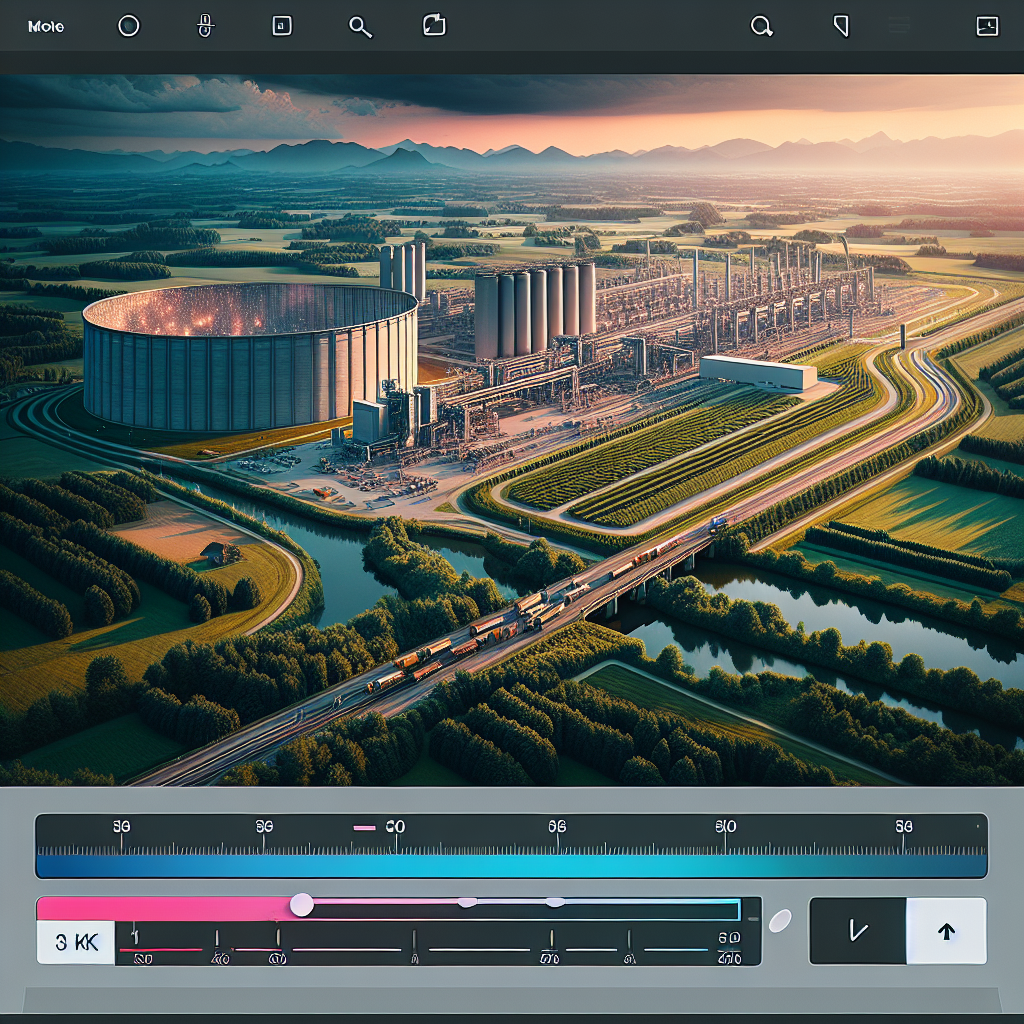Click the pink marker on the ruler
Image resolution: width=1024 pixels, height=1024 pixels.
click(365, 827)
